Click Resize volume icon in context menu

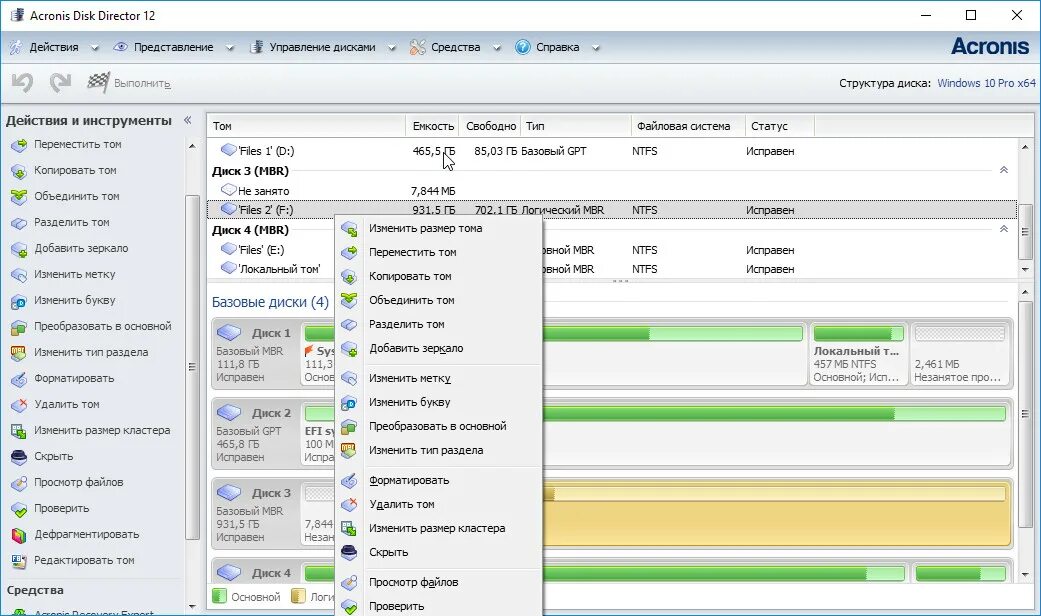349,229
